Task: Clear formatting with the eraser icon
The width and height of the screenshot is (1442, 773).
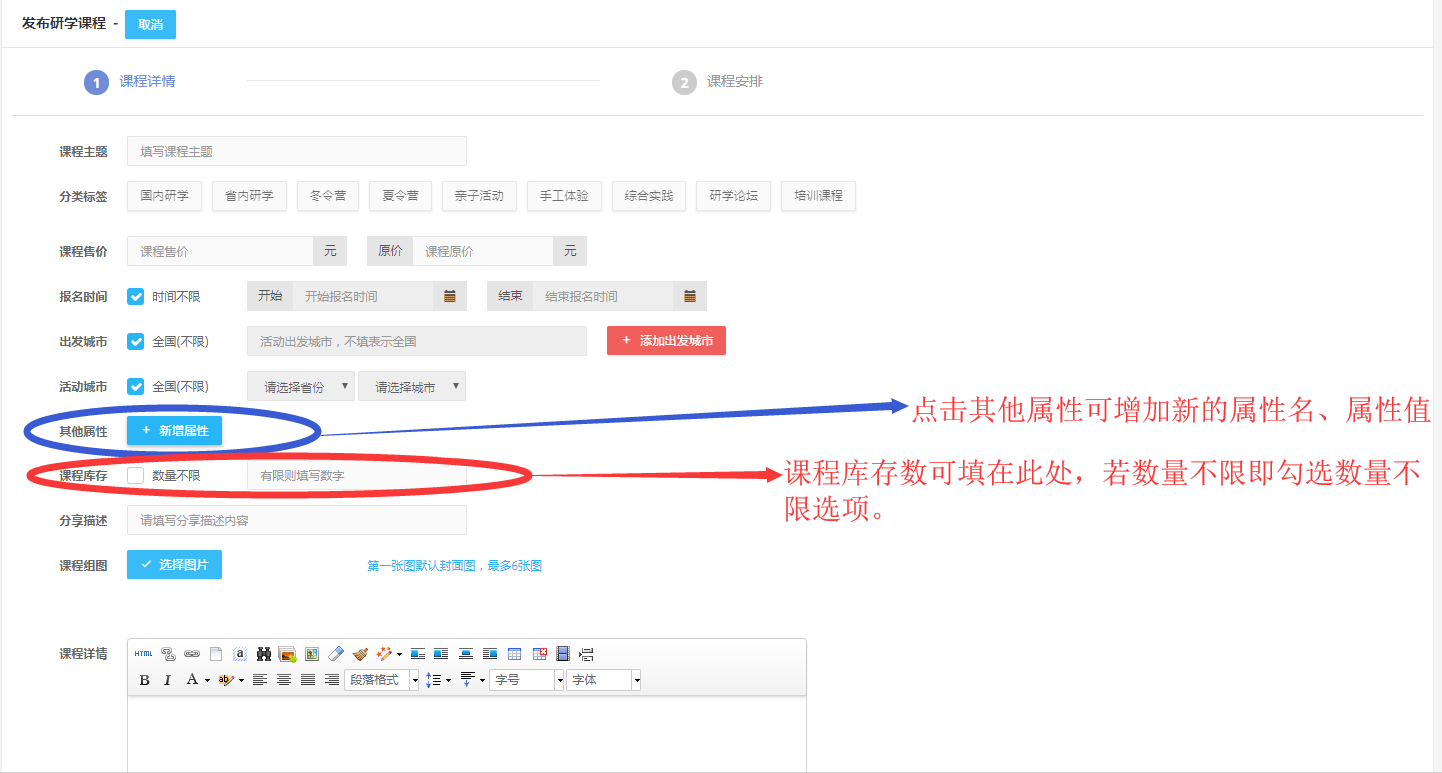Action: pyautogui.click(x=336, y=654)
